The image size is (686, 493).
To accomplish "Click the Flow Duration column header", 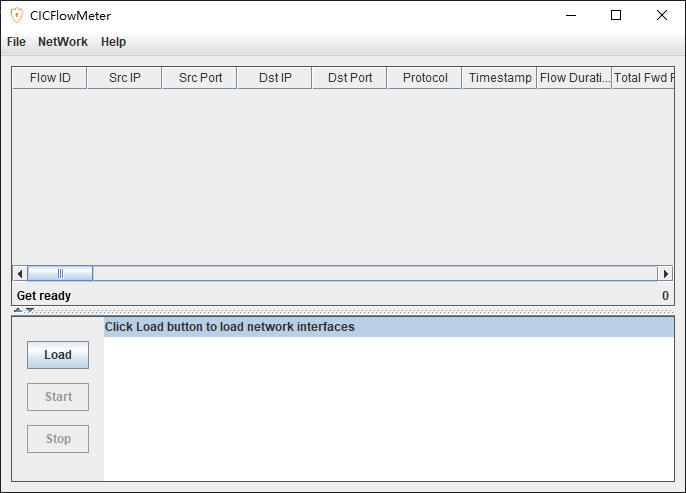I will 574,78.
